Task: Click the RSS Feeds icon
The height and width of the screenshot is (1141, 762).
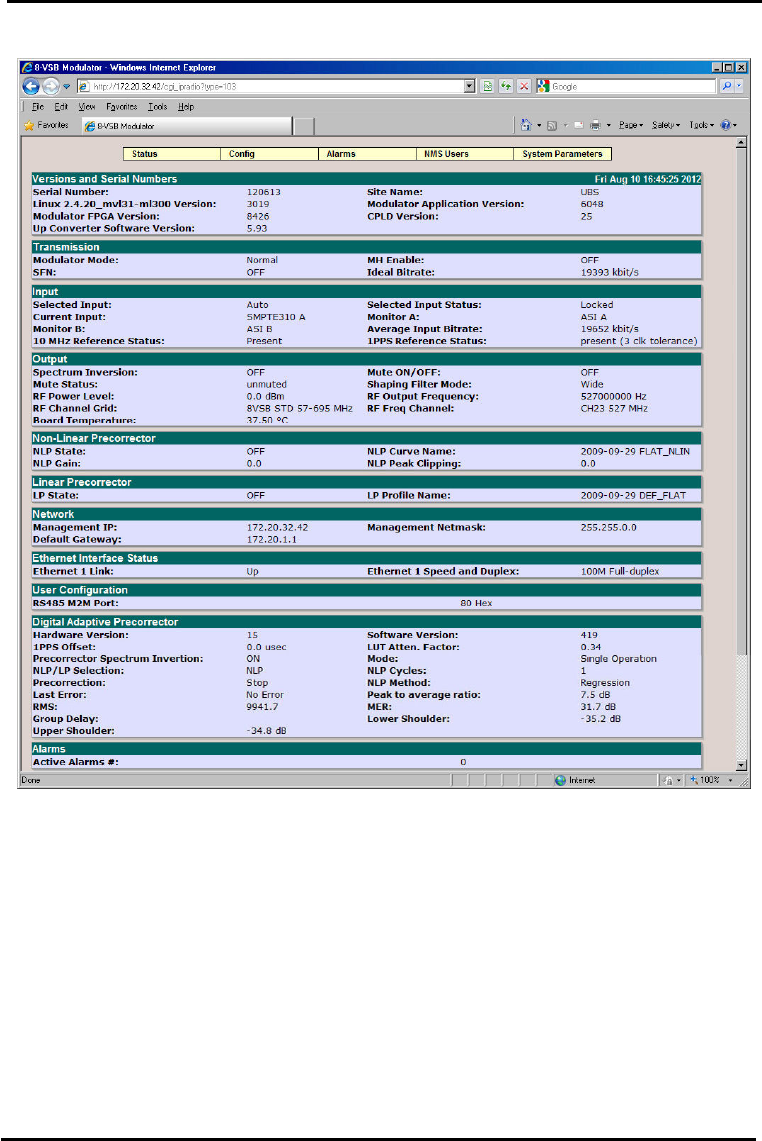Action: coord(552,125)
